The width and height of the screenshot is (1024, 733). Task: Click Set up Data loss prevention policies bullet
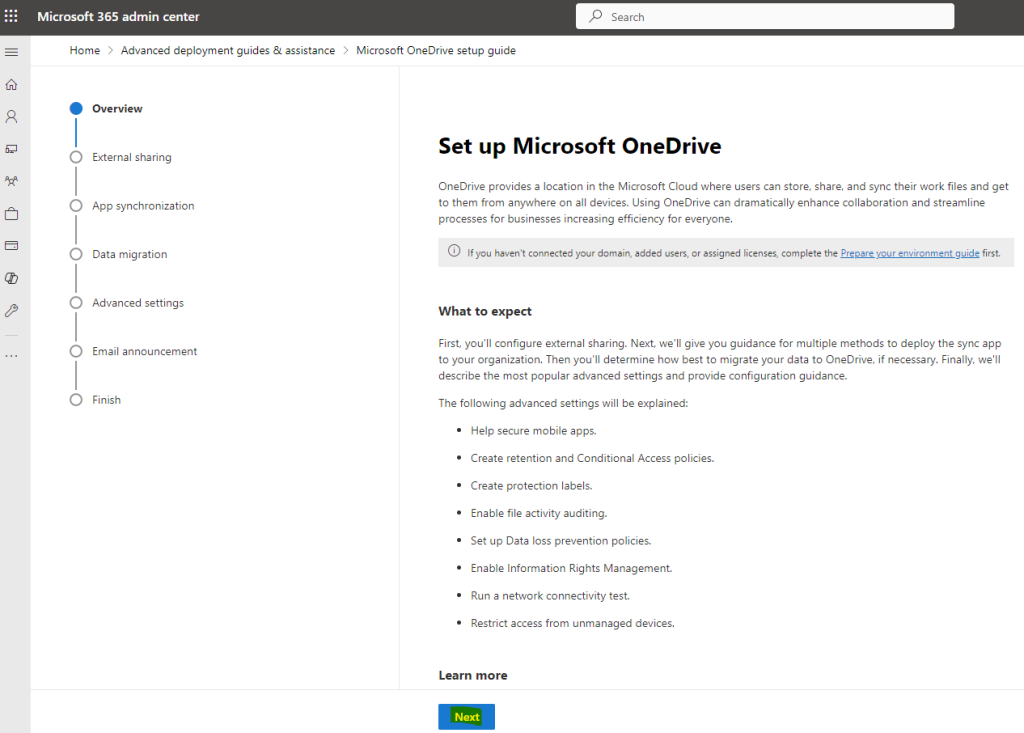(x=561, y=541)
